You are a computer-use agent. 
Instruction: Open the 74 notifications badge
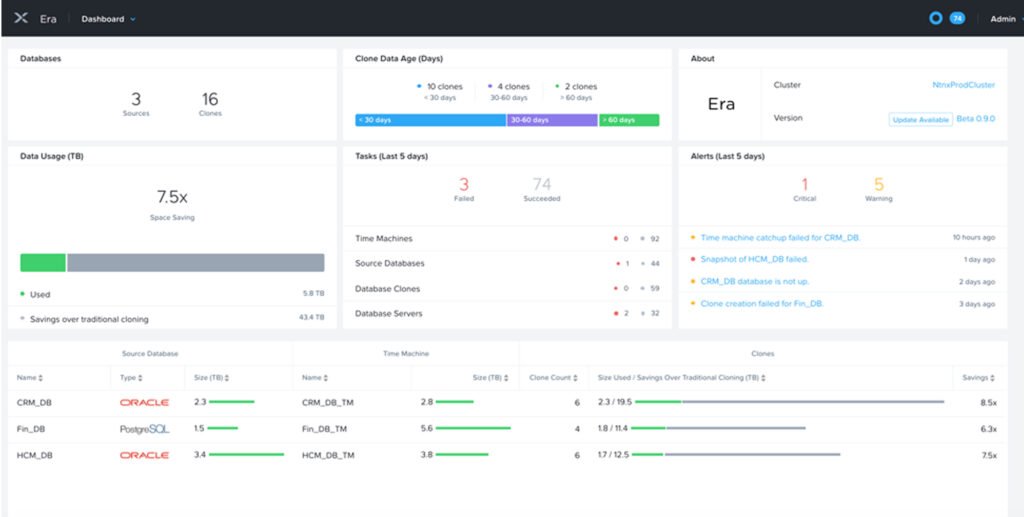(957, 18)
